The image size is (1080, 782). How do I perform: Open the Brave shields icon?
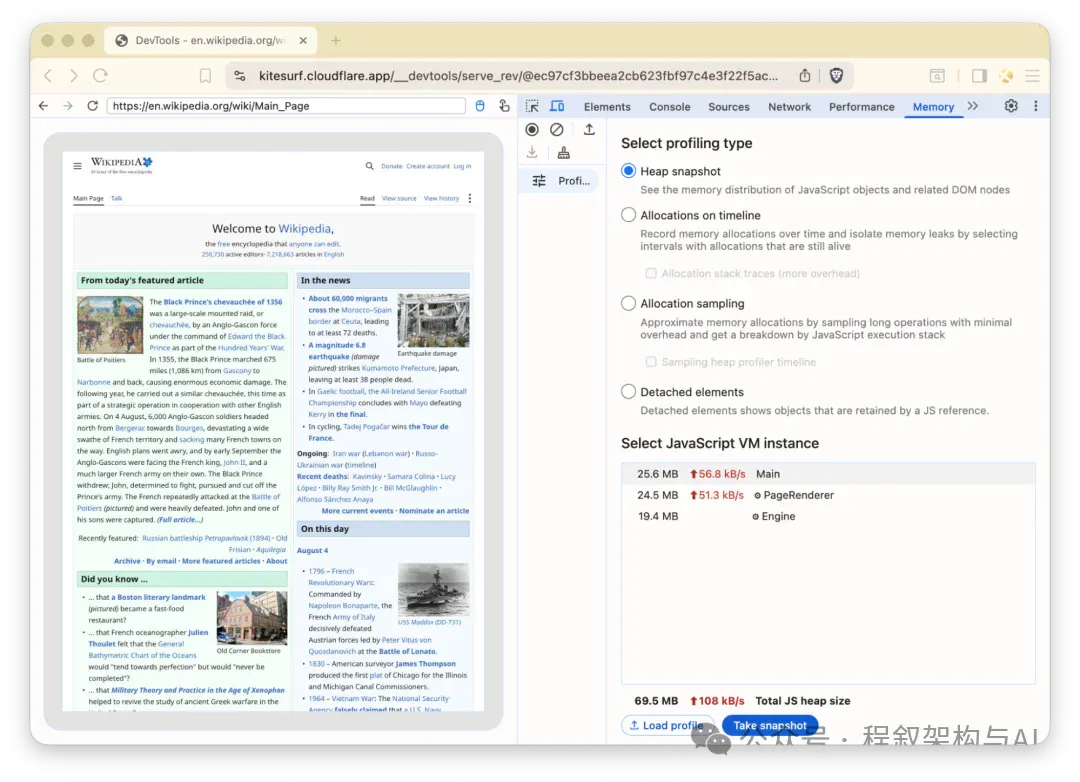(x=836, y=76)
